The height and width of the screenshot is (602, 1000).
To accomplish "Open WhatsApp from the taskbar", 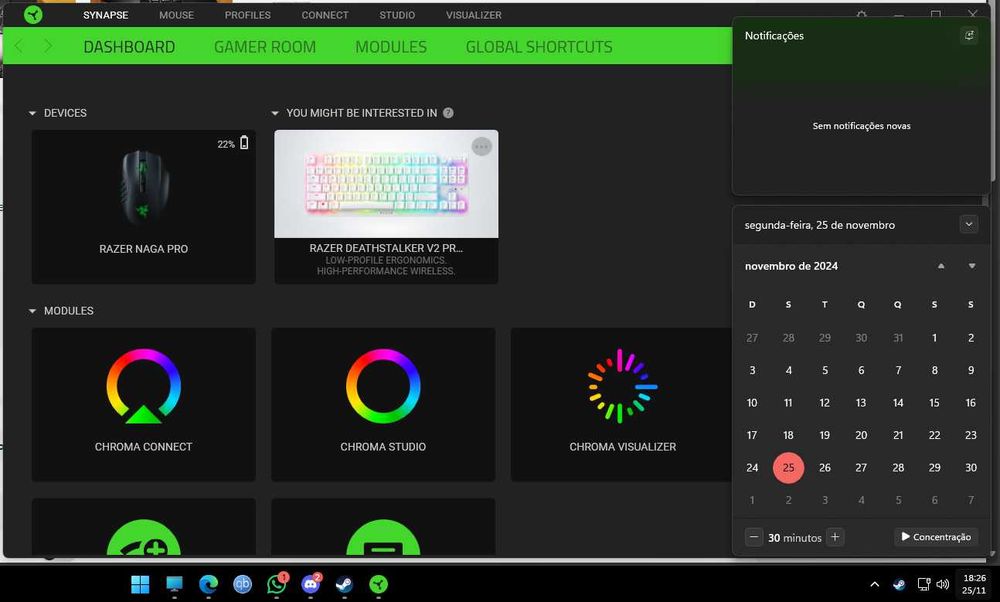I will pyautogui.click(x=276, y=584).
